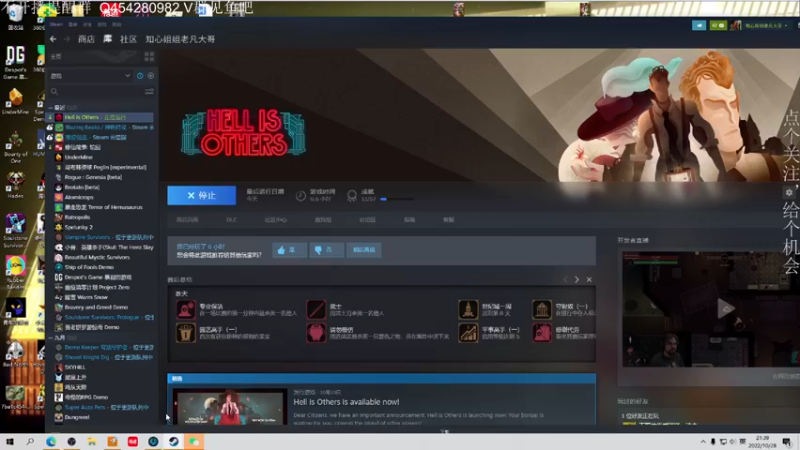Open the account name dropdown top right
The width and height of the screenshot is (800, 450).
point(766,25)
